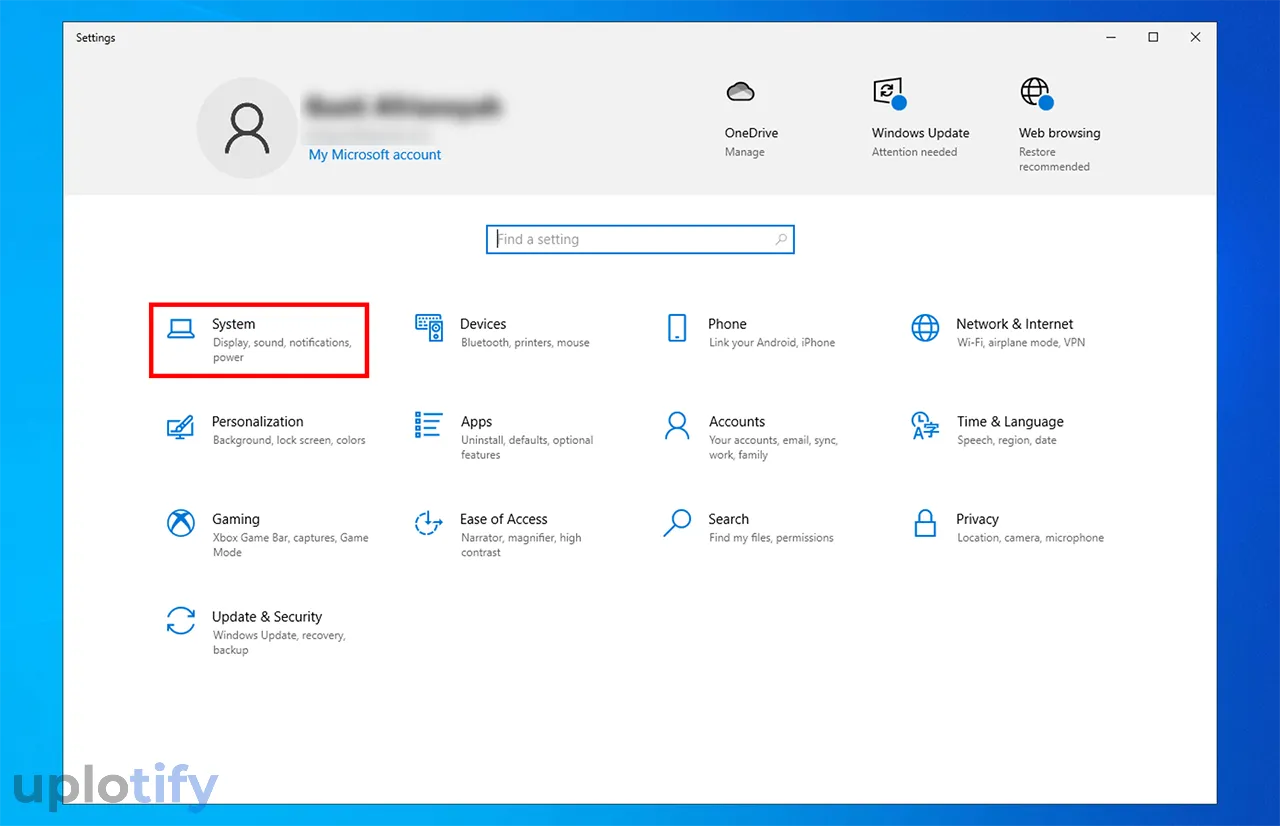1280x826 pixels.
Task: Open the Apps settings label
Action: pyautogui.click(x=476, y=422)
